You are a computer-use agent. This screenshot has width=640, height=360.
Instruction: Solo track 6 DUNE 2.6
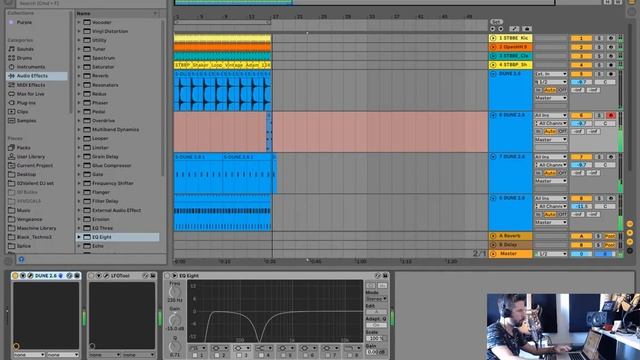(599, 116)
